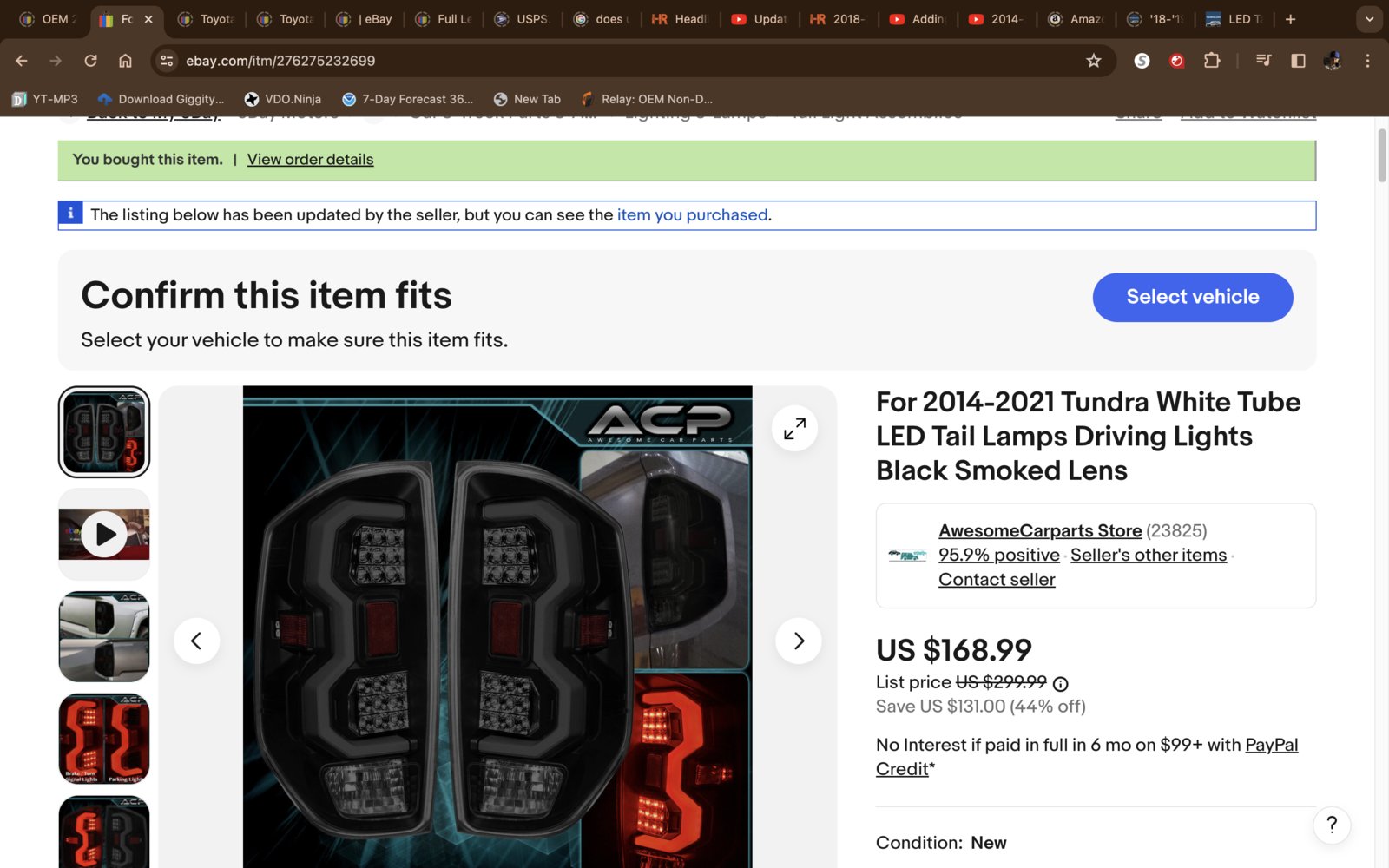Open a new browser tab
1389x868 pixels.
pos(1291,19)
